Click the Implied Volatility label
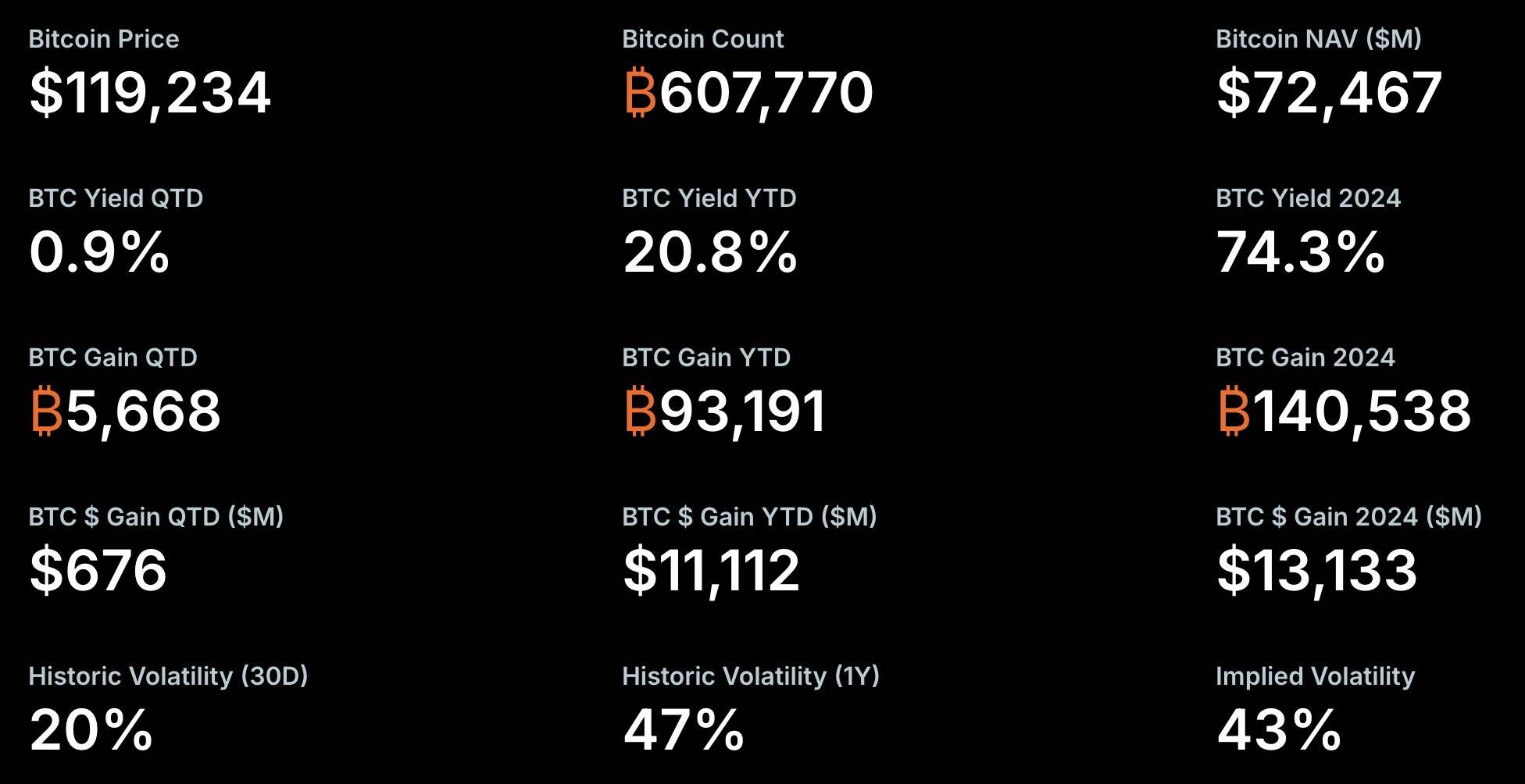1525x784 pixels. click(x=1315, y=676)
